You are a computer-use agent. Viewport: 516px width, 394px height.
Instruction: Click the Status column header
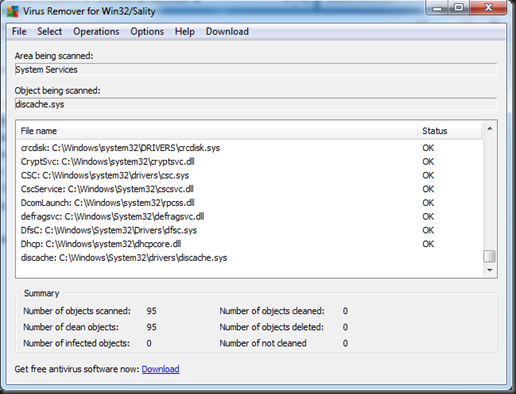pos(450,131)
